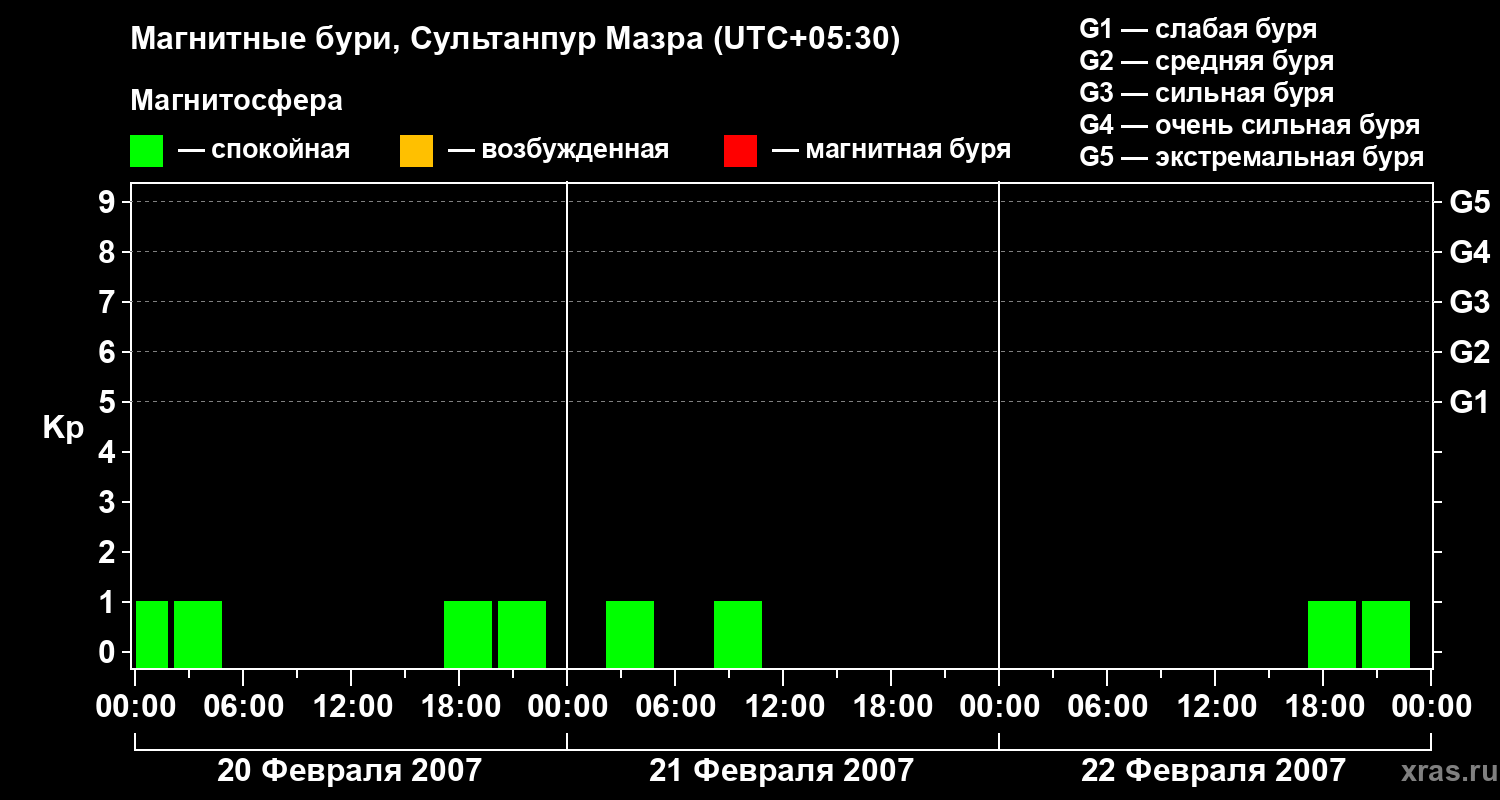Image resolution: width=1500 pixels, height=800 pixels.
Task: Click the 'G3' storm-level axis label at Kp 7
Action: coord(1470,303)
